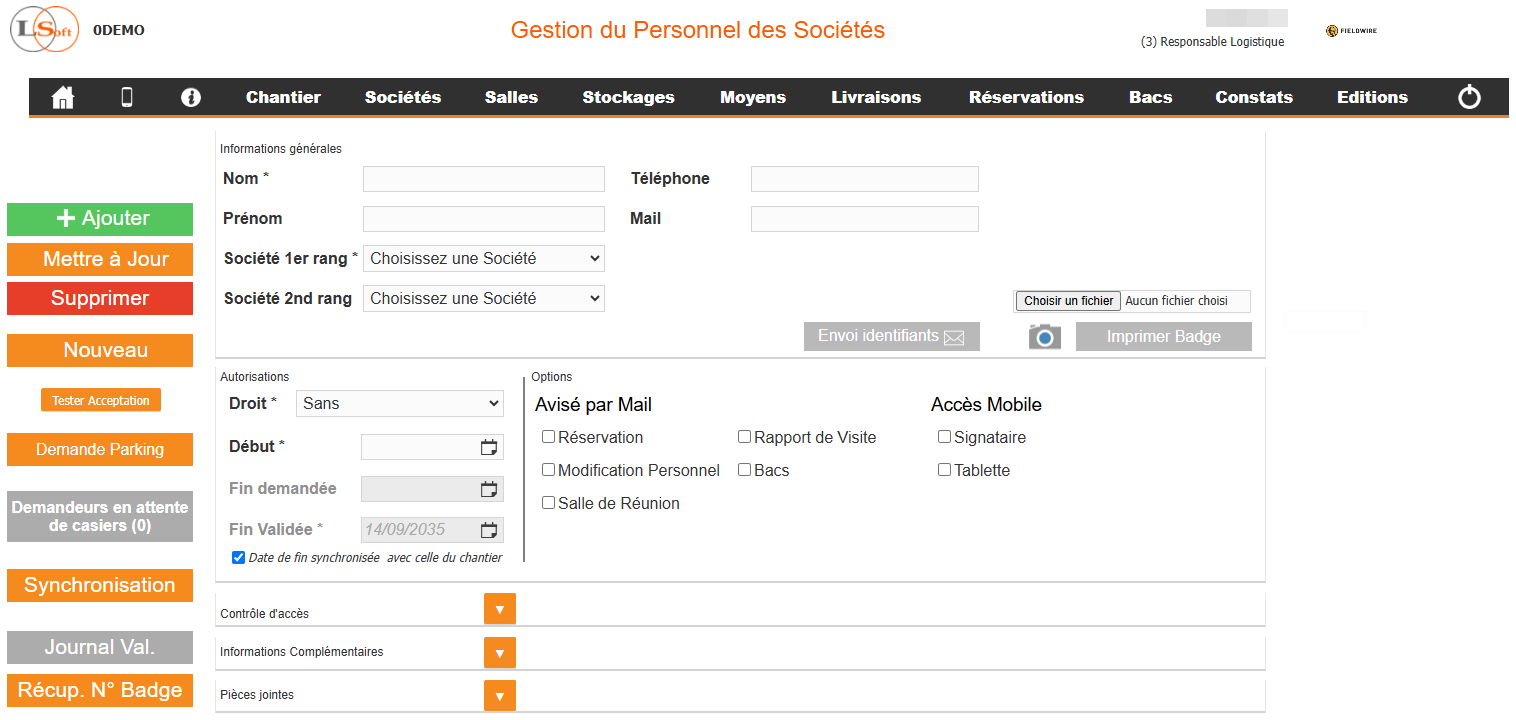Open the mobile phone icon in navbar
Screen dimensions: 1516x720
click(x=127, y=97)
